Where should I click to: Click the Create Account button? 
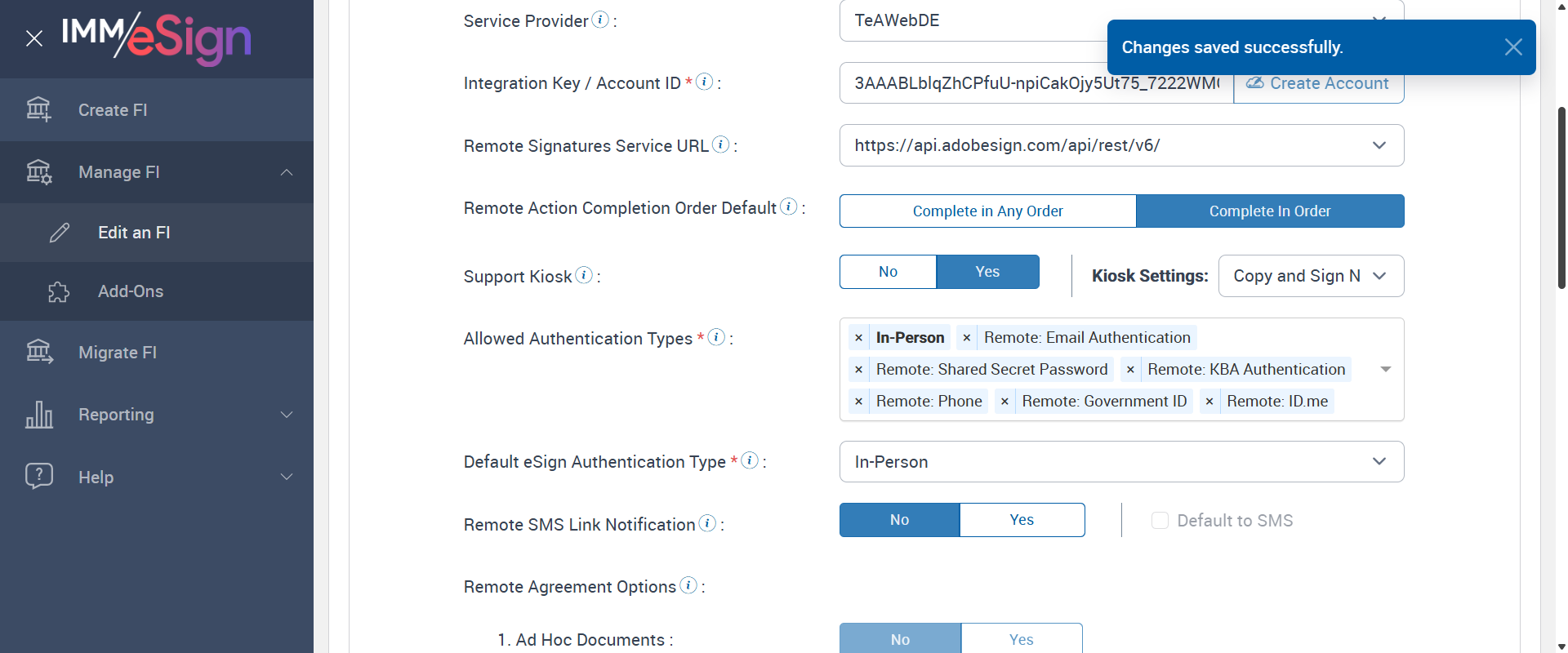pos(1318,83)
